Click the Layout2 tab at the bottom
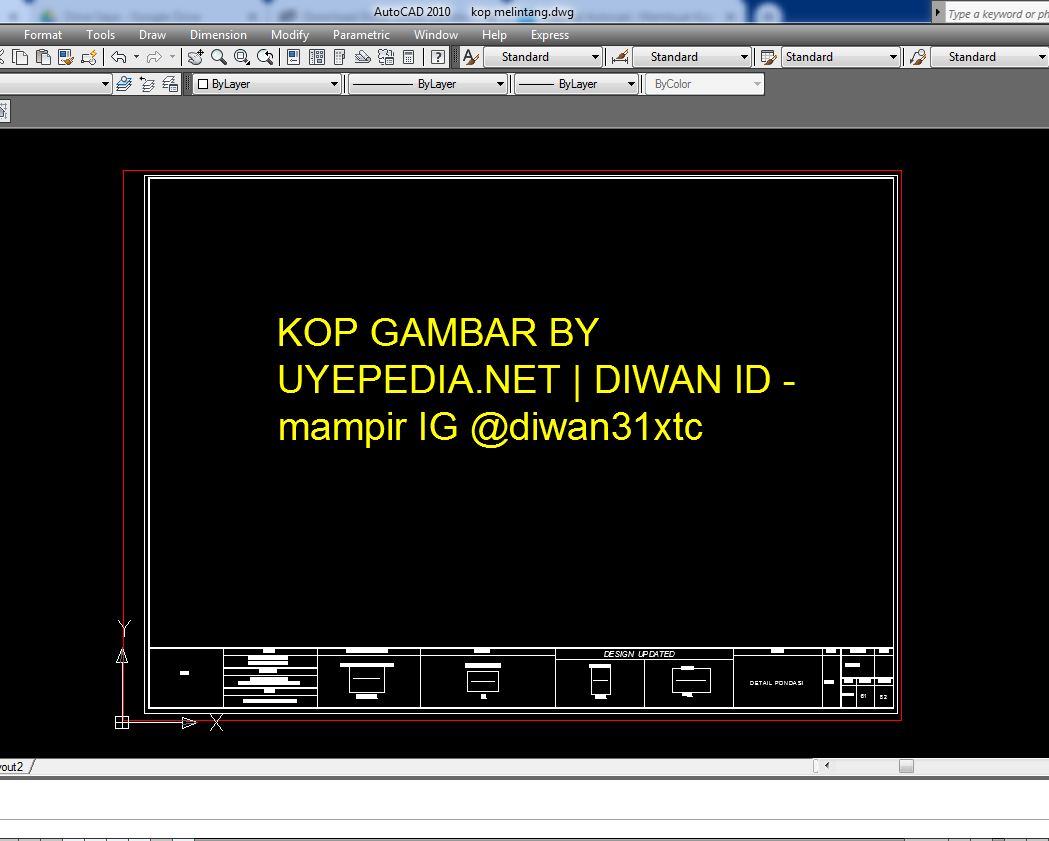The image size is (1049, 841). pyautogui.click(x=13, y=767)
